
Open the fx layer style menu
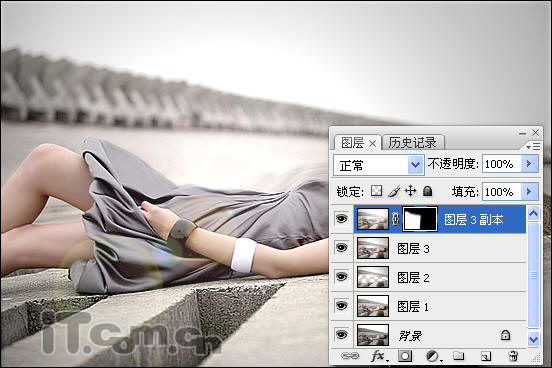pyautogui.click(x=380, y=356)
